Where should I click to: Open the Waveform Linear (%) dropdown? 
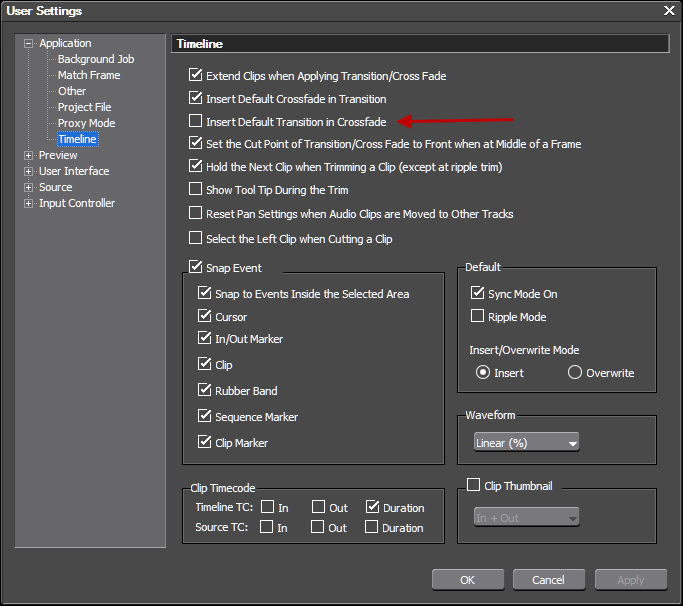pyautogui.click(x=527, y=442)
